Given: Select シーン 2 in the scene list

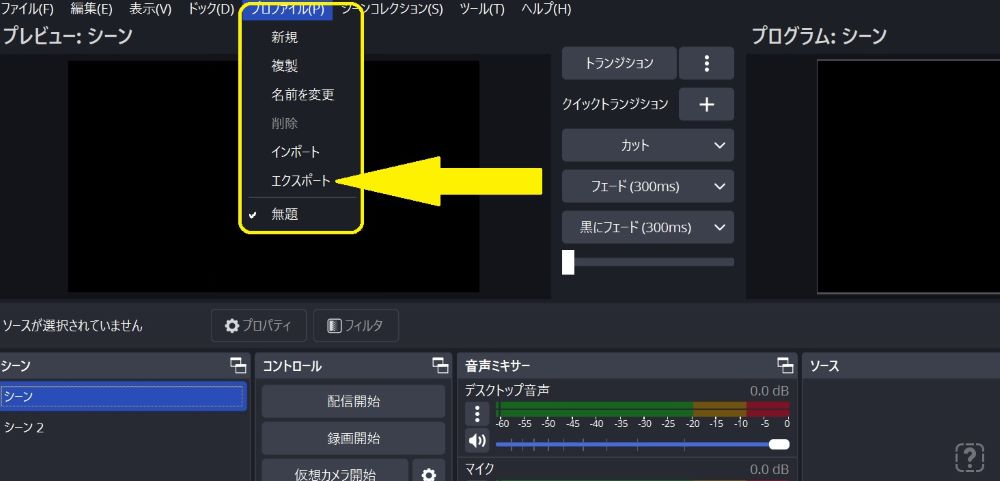Looking at the screenshot, I should click(x=123, y=427).
